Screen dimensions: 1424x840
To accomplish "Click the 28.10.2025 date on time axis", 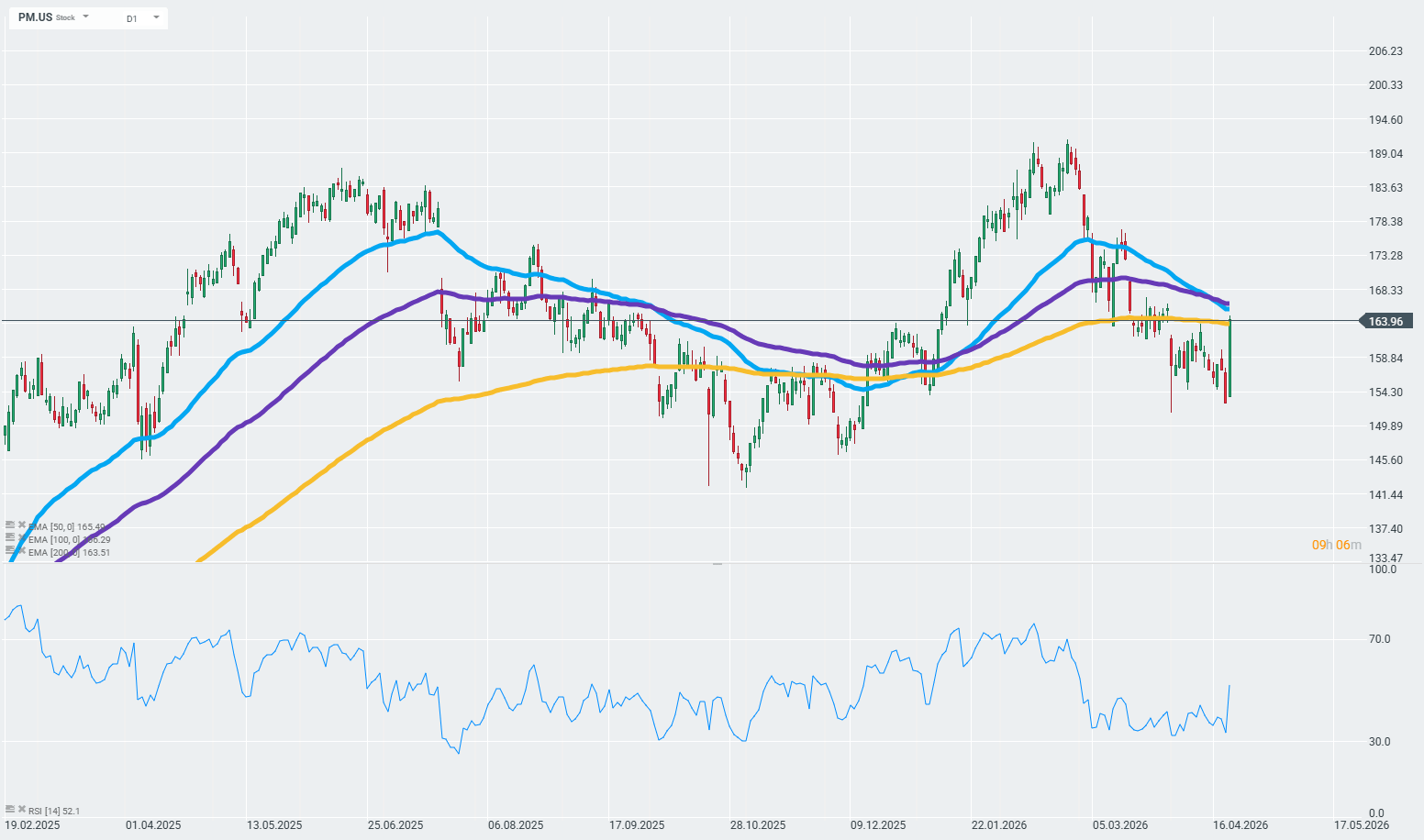I will (757, 825).
